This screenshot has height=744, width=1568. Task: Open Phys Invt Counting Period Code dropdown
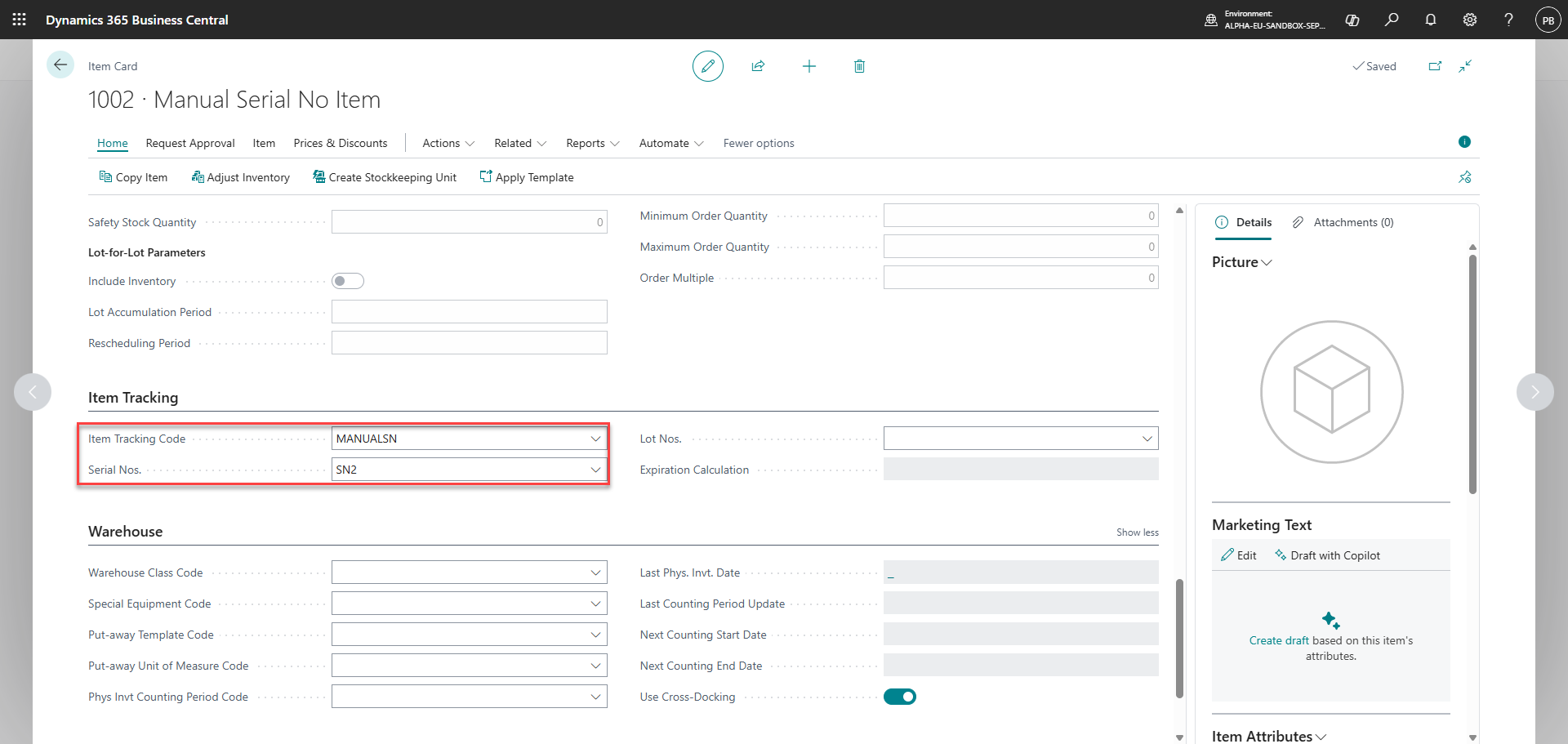(595, 697)
